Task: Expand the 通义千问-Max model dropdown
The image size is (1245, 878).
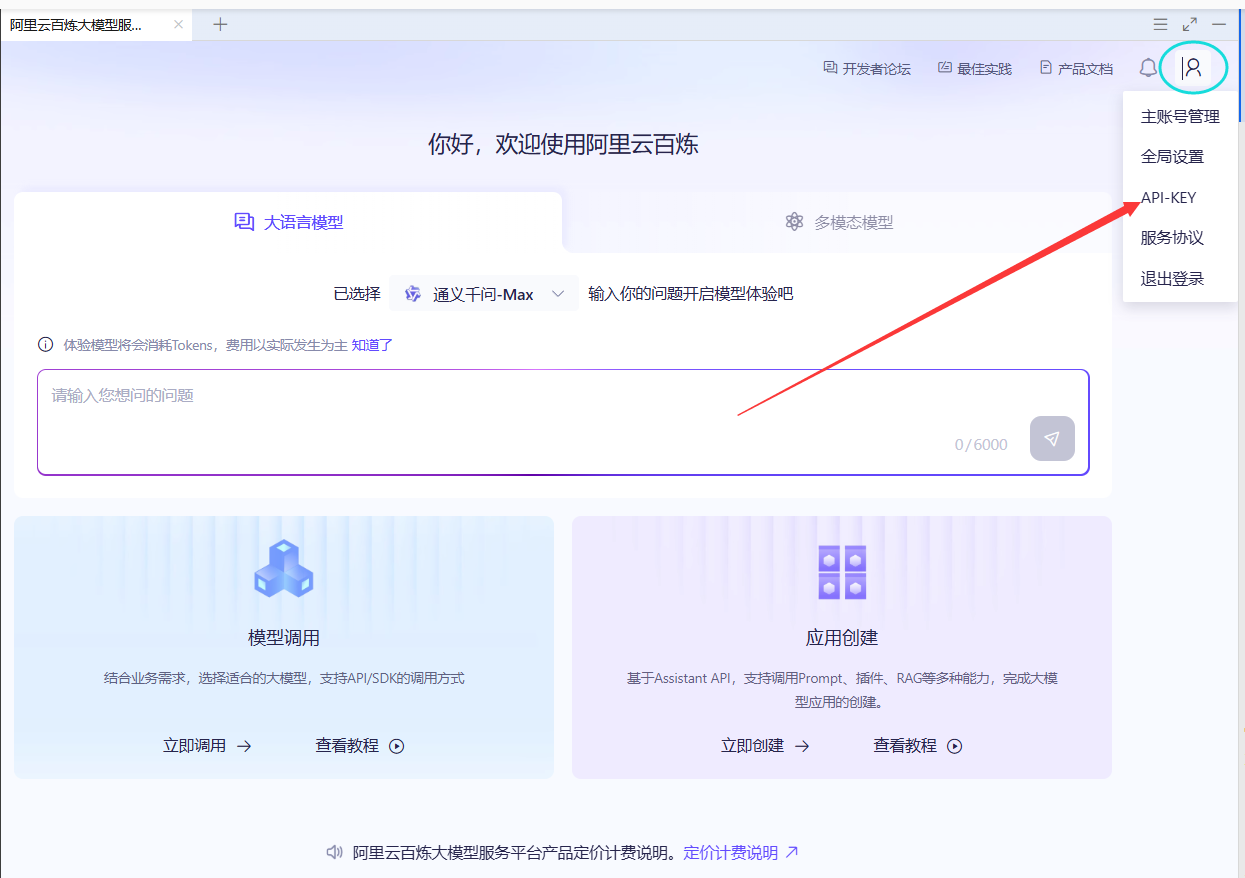Action: pos(484,294)
